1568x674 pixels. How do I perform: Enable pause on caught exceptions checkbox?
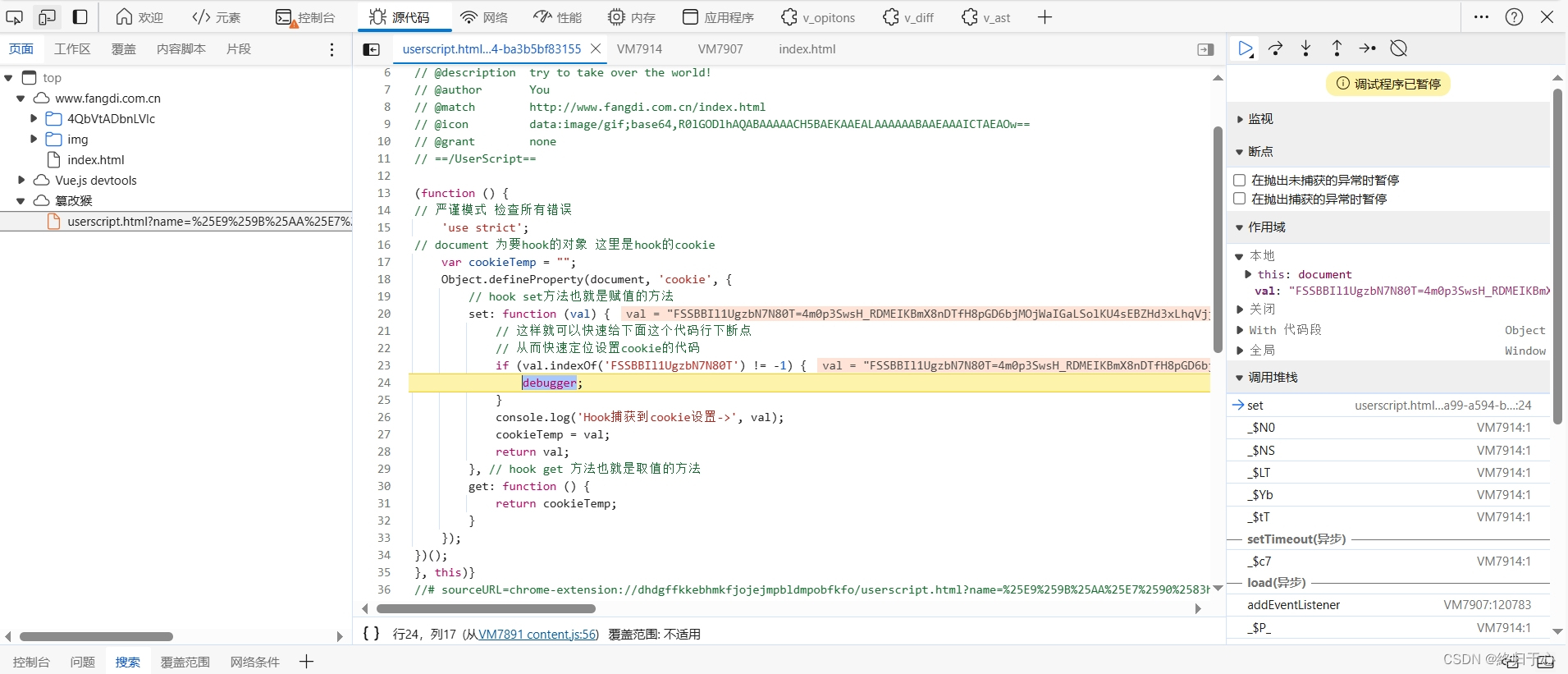click(x=1239, y=199)
